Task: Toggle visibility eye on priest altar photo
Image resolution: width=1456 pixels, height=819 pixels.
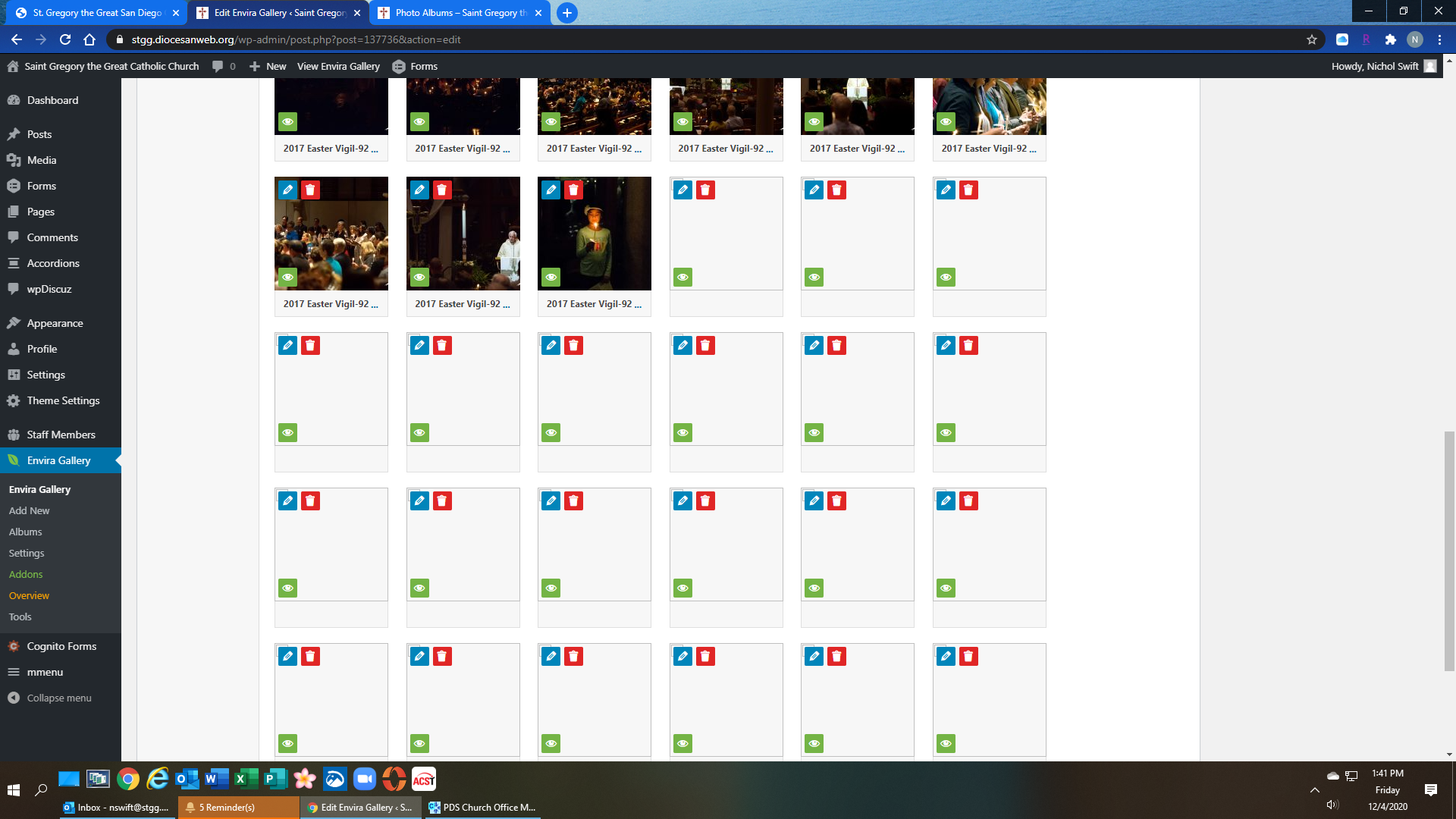Action: (x=419, y=278)
